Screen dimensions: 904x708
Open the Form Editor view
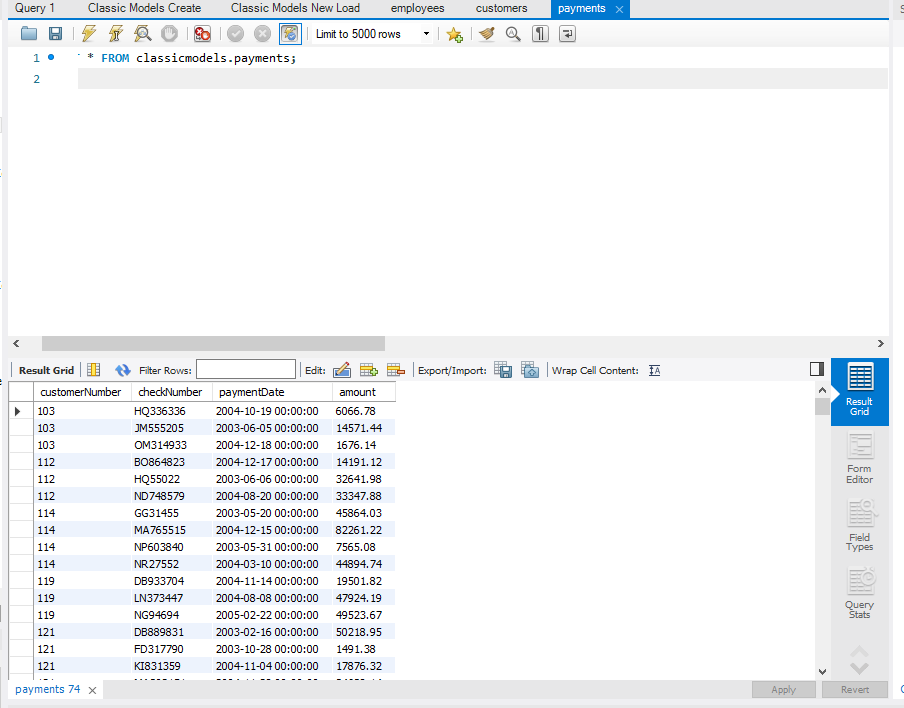(860, 459)
